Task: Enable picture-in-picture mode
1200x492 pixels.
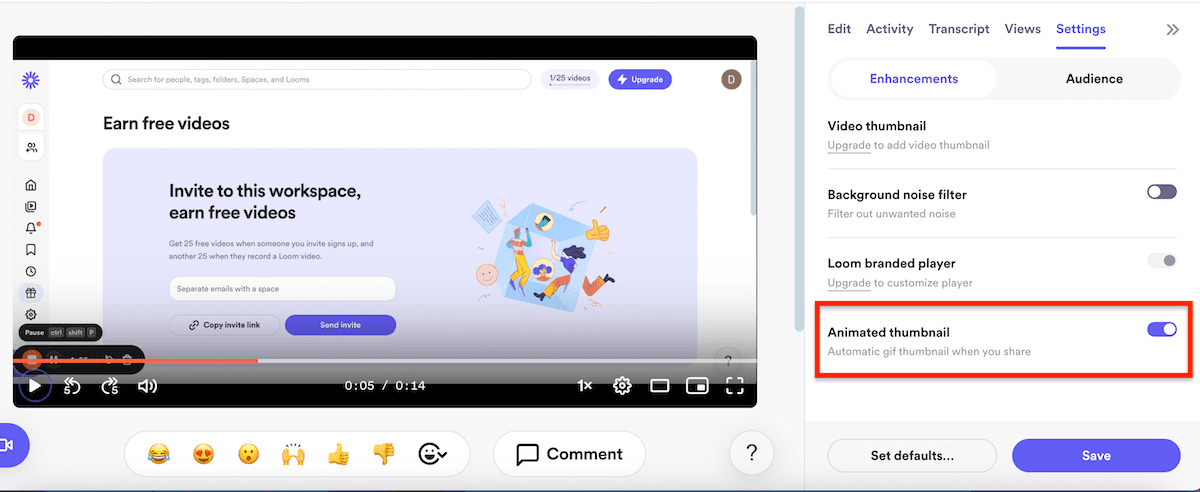Action: 697,385
